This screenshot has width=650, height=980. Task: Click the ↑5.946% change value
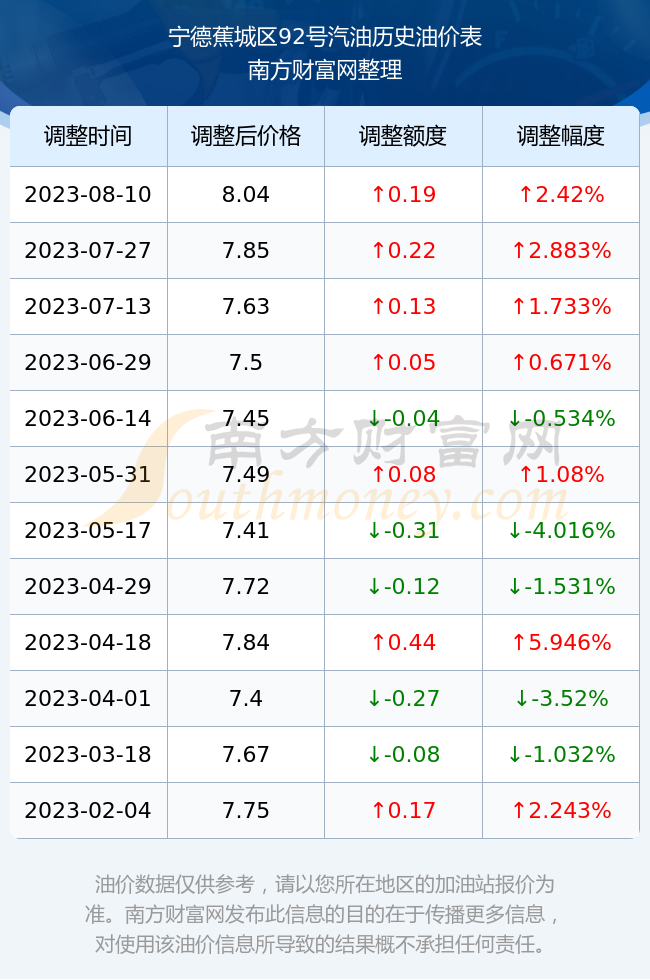561,642
